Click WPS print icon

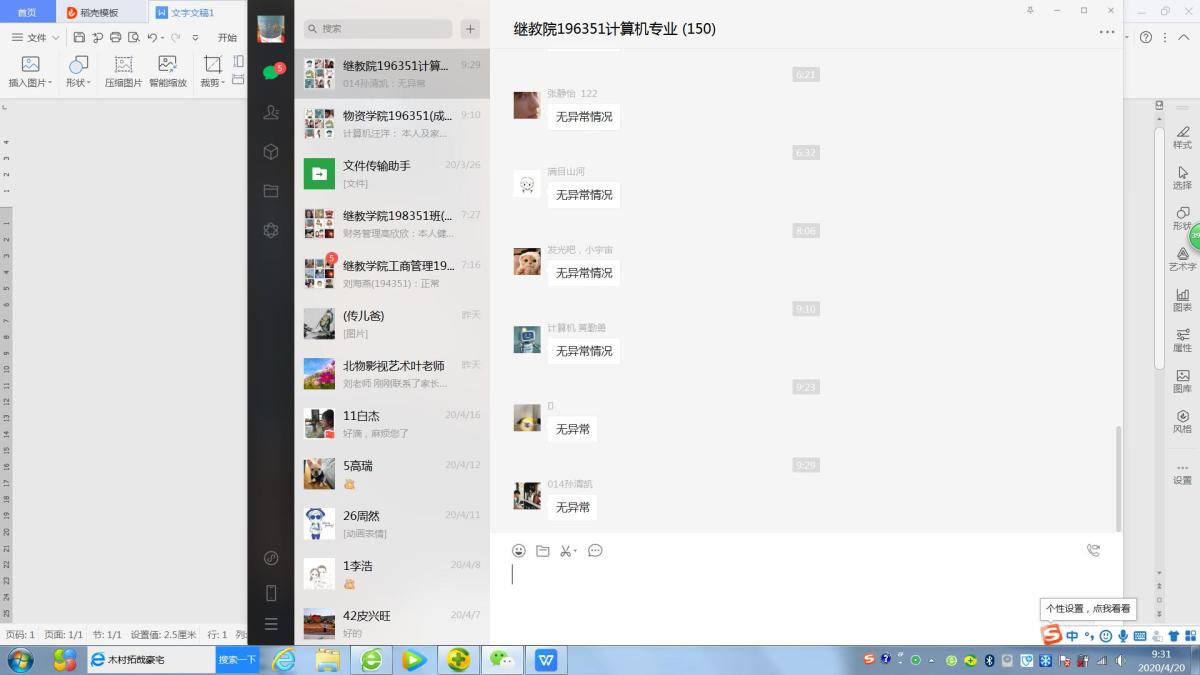[x=115, y=37]
